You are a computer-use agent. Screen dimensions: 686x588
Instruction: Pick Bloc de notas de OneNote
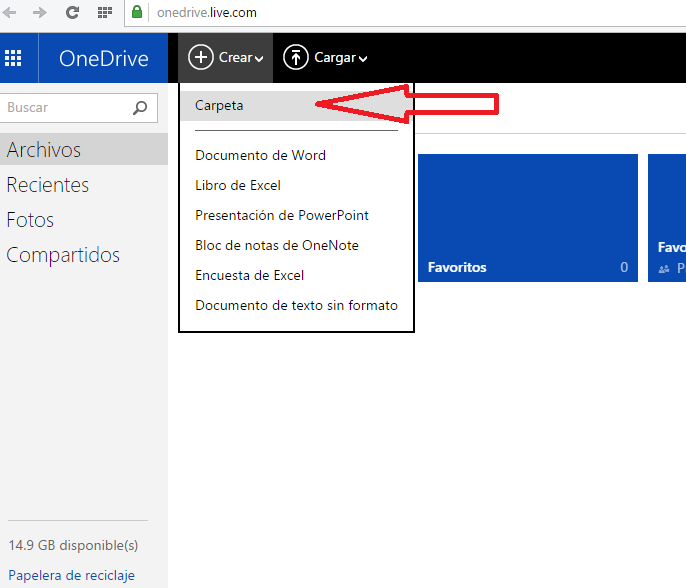click(x=277, y=245)
